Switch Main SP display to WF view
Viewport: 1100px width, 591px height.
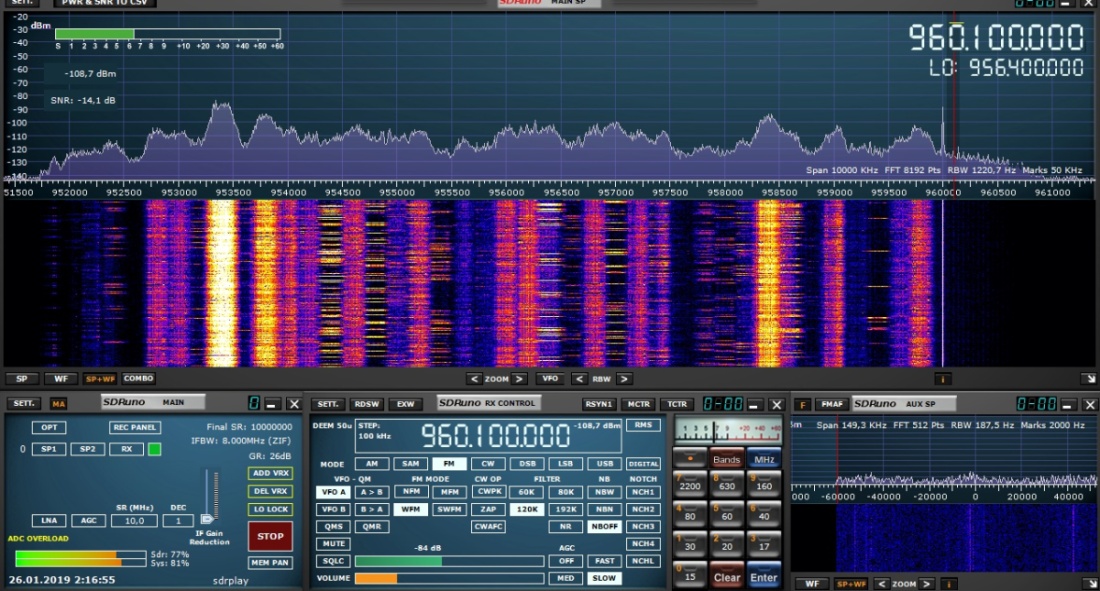[x=61, y=379]
